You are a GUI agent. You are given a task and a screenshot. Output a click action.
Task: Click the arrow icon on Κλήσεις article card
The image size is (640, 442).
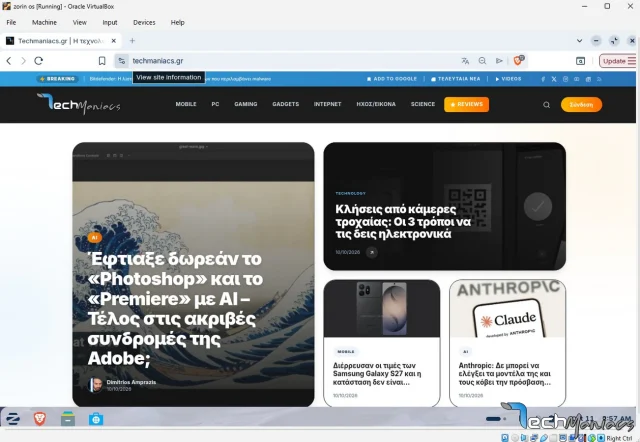[x=371, y=253]
